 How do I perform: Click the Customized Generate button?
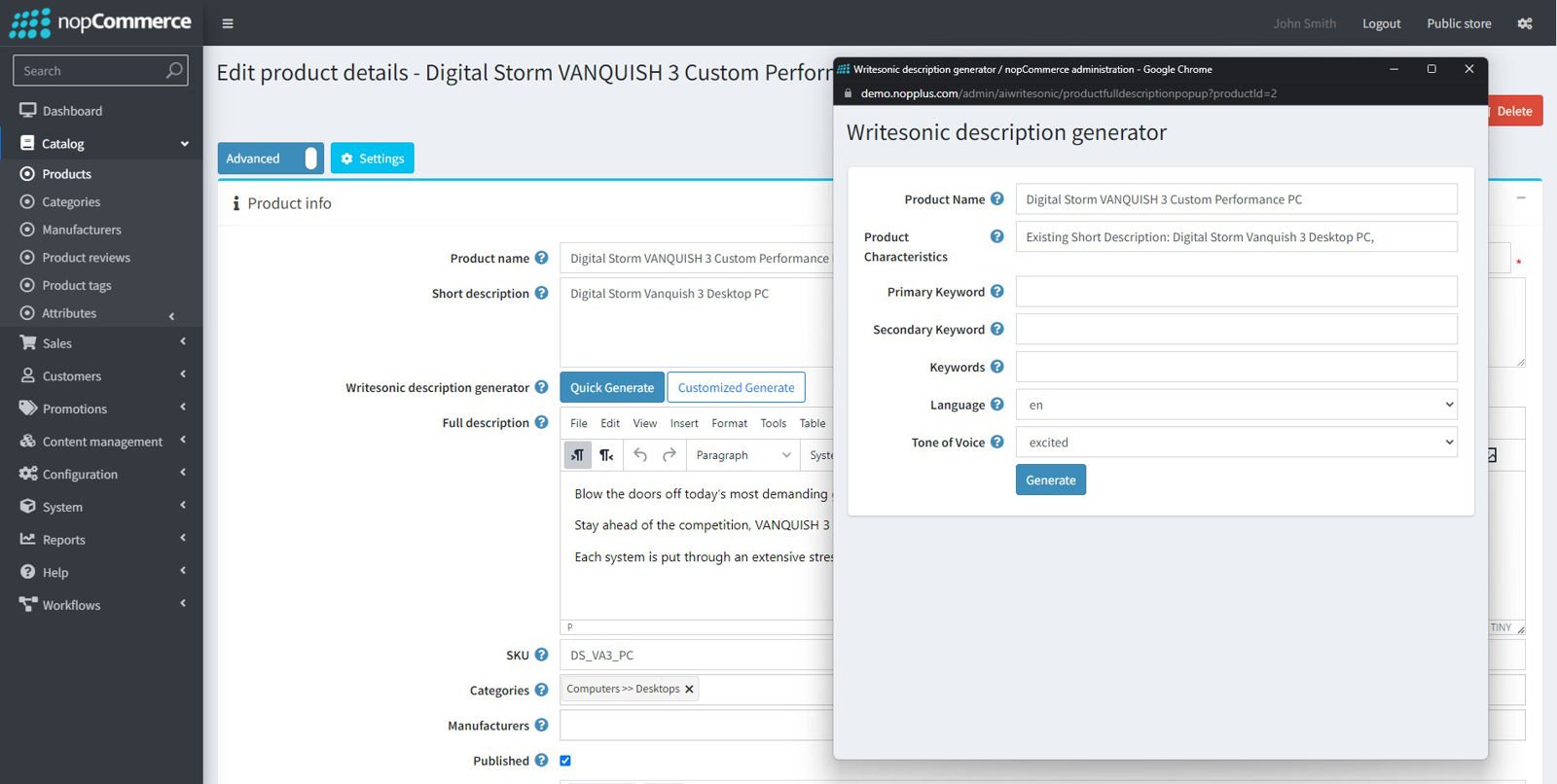coord(736,387)
